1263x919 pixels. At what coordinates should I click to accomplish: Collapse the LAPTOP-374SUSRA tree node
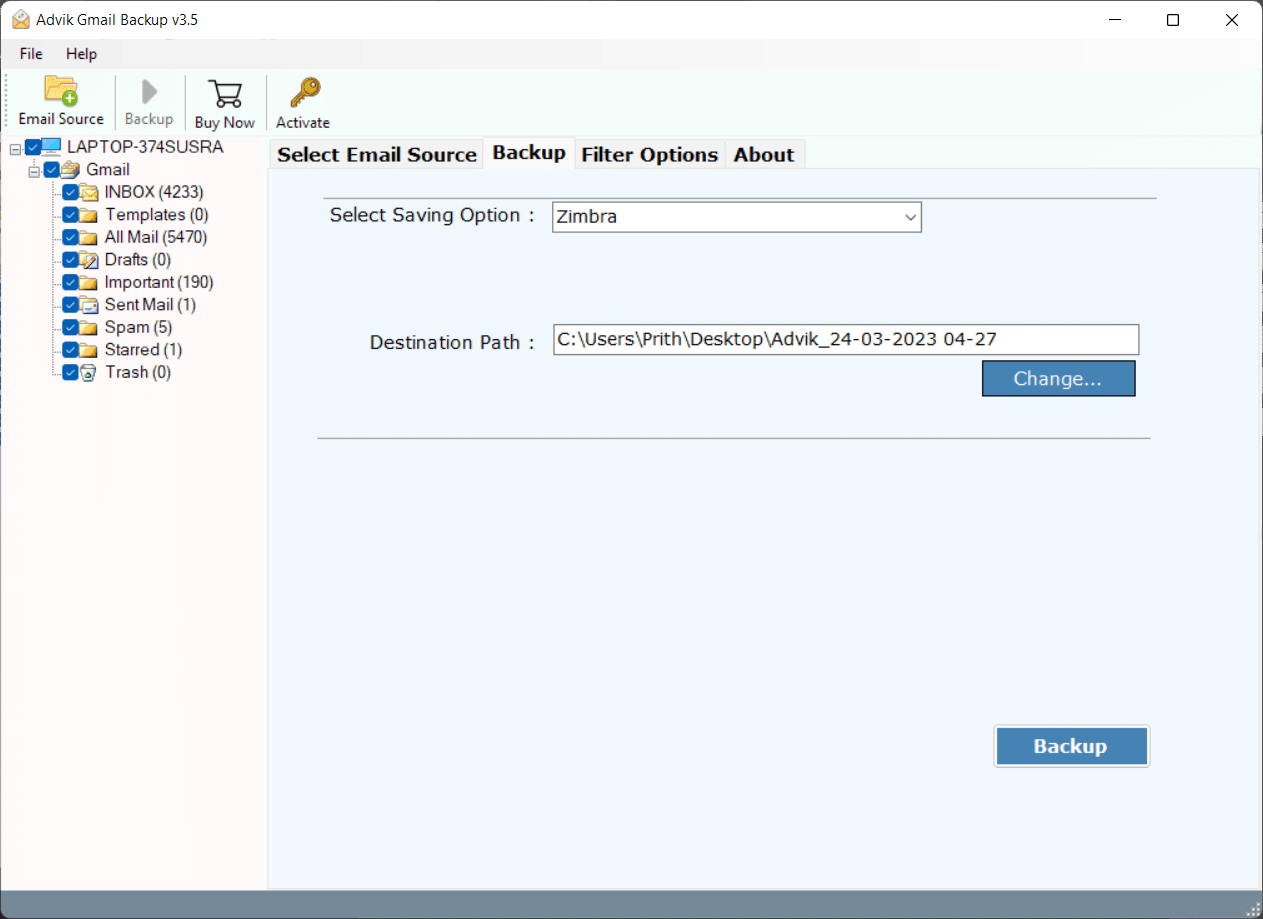tap(15, 149)
